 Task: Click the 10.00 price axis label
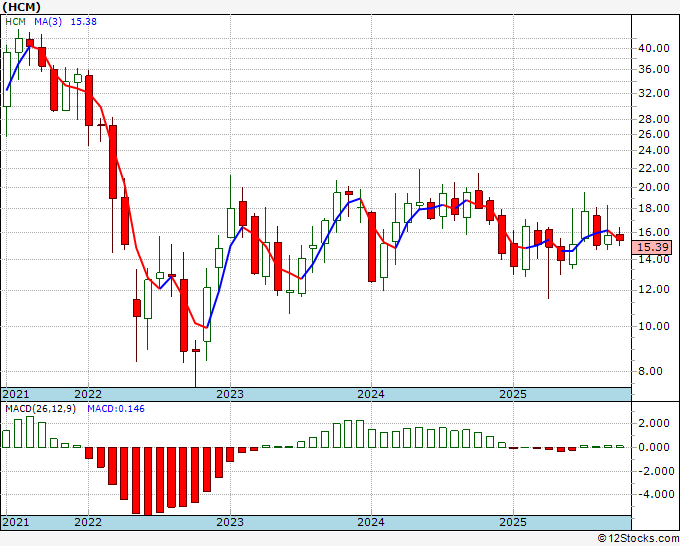pos(654,326)
